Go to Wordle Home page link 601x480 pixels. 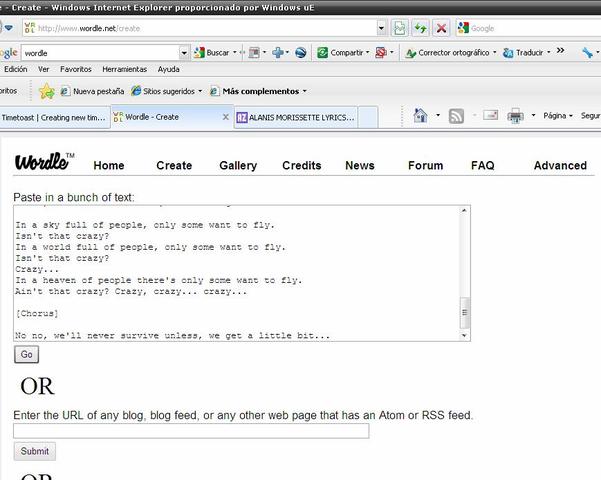[x=109, y=165]
